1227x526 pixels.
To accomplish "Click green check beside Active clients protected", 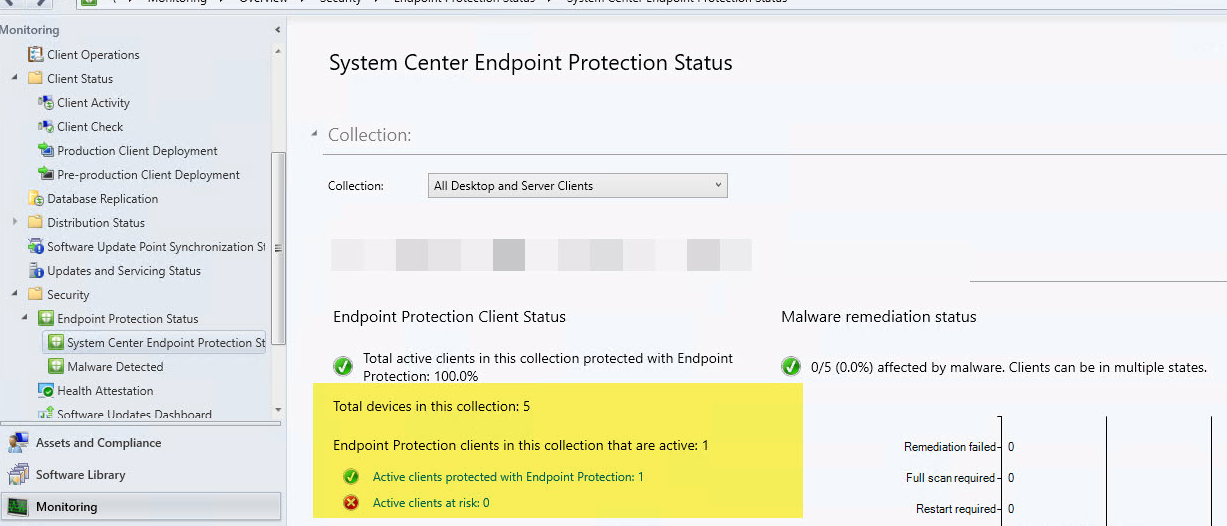I will coord(351,477).
